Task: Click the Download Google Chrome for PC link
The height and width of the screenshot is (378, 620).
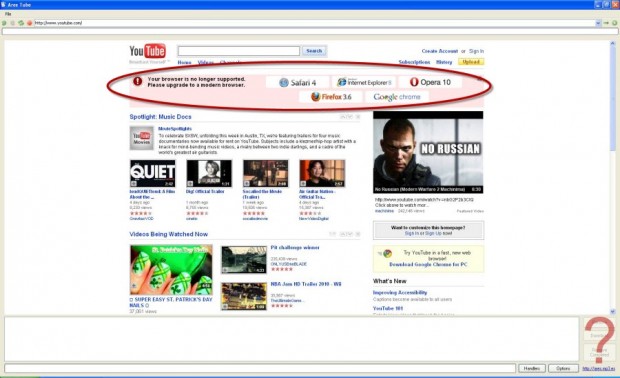Action: tap(428, 265)
